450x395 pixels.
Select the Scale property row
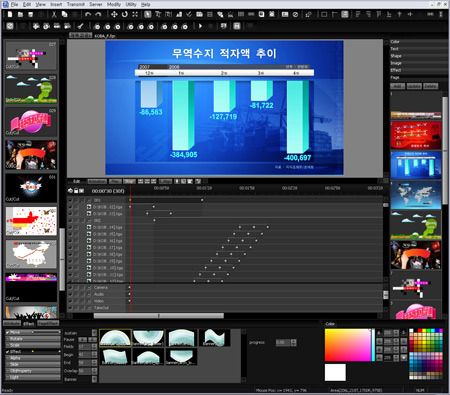point(33,345)
